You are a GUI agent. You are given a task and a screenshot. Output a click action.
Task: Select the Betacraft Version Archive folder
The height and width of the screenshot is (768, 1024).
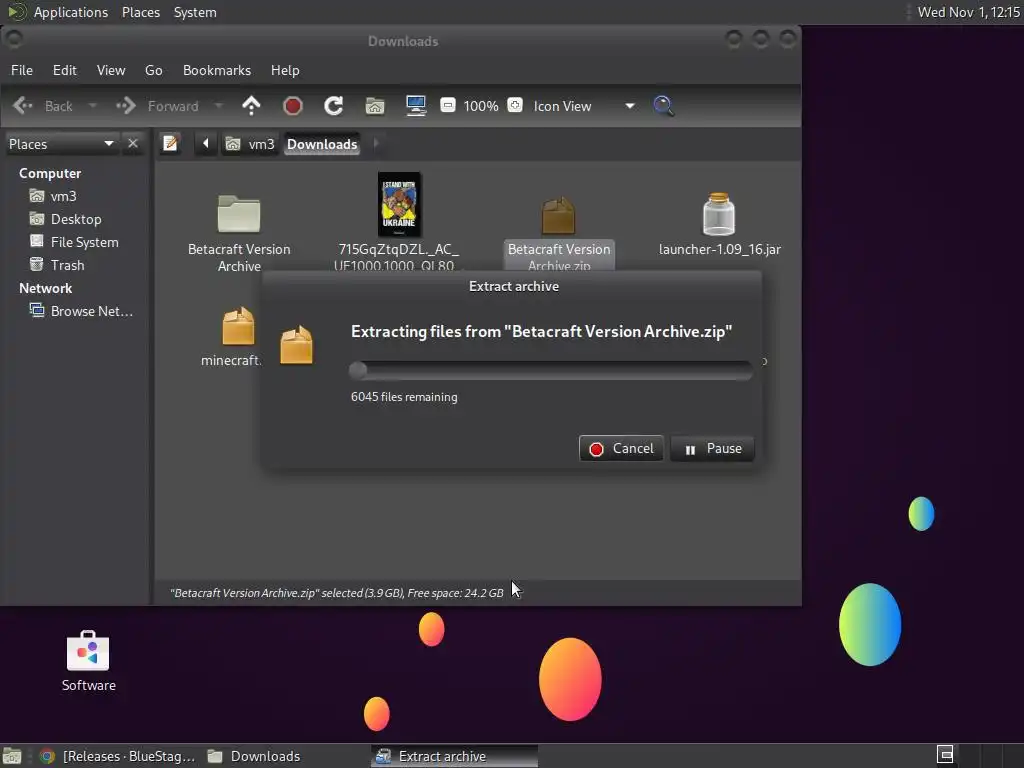239,234
